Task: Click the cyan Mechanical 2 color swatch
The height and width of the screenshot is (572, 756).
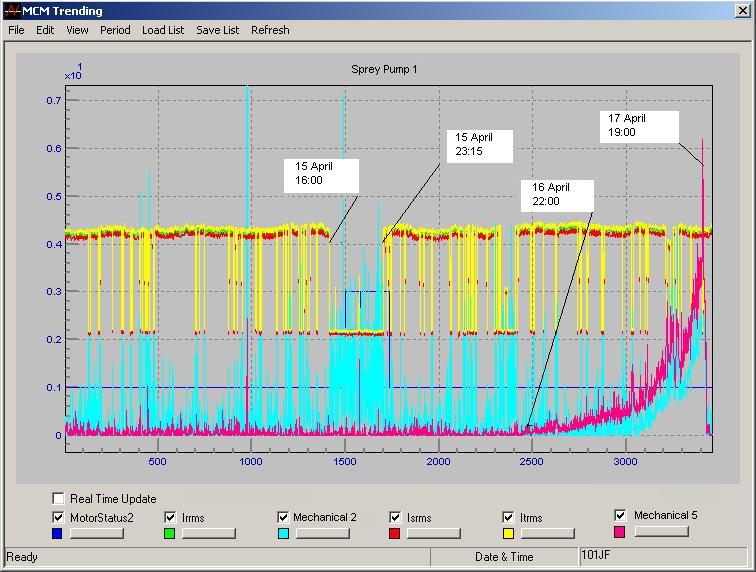Action: pyautogui.click(x=283, y=533)
